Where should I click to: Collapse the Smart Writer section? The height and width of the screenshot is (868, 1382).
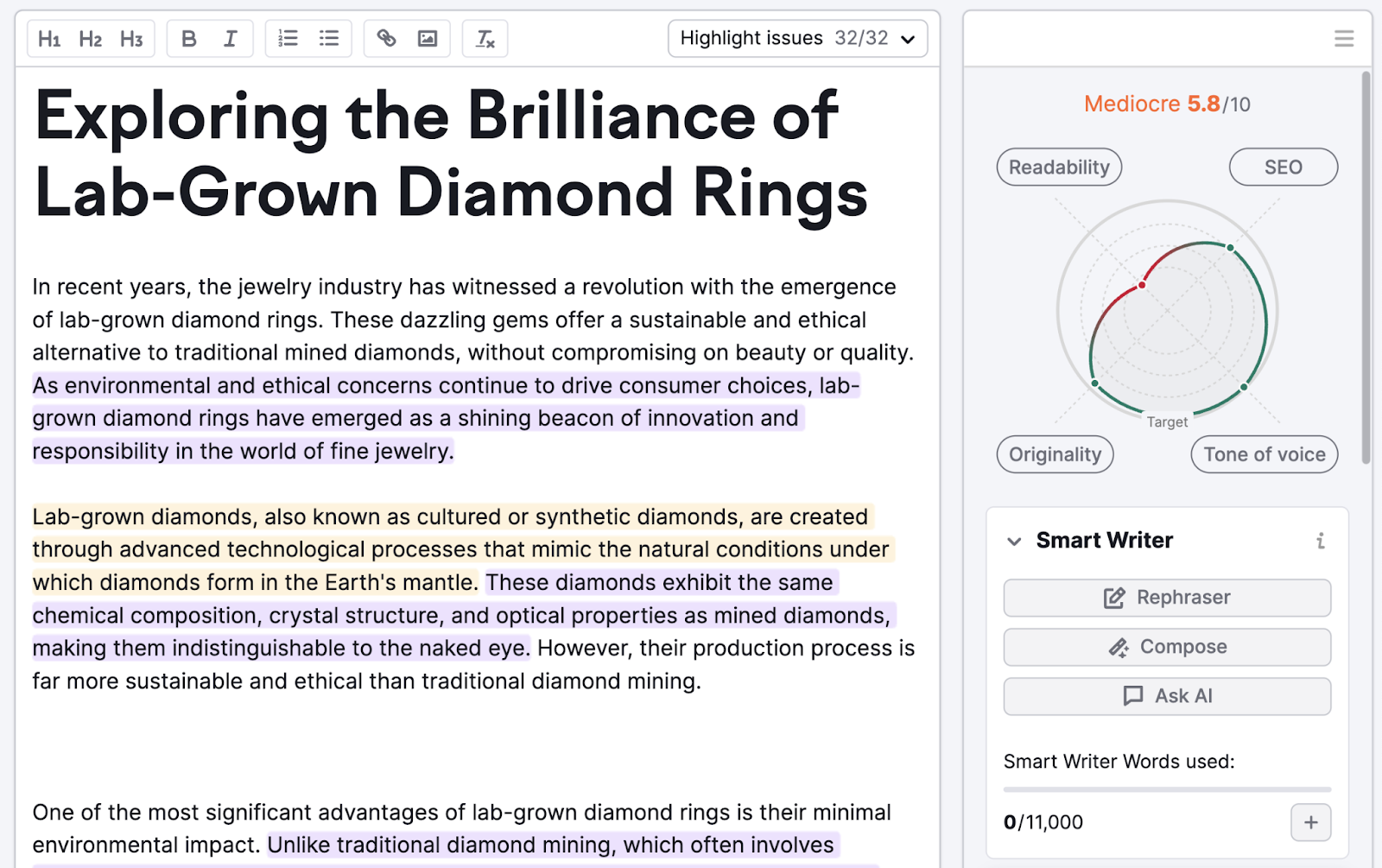coord(1015,542)
